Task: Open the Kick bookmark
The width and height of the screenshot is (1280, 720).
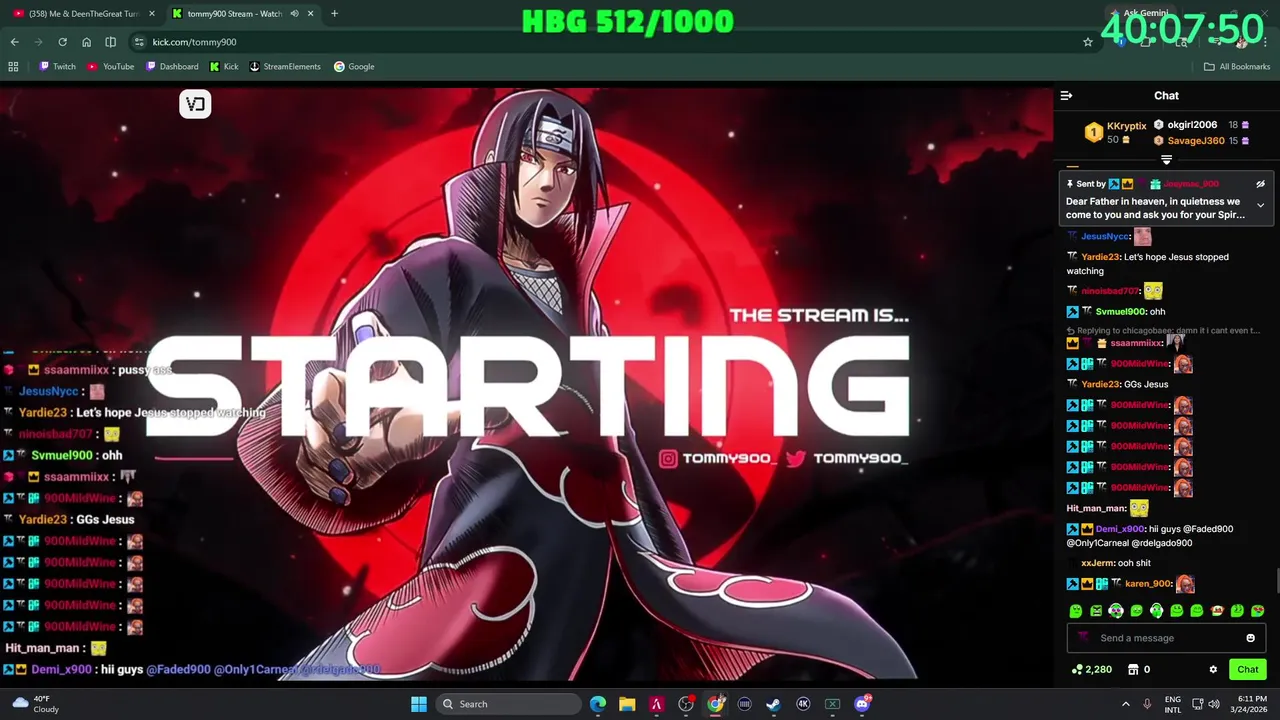Action: (x=224, y=67)
